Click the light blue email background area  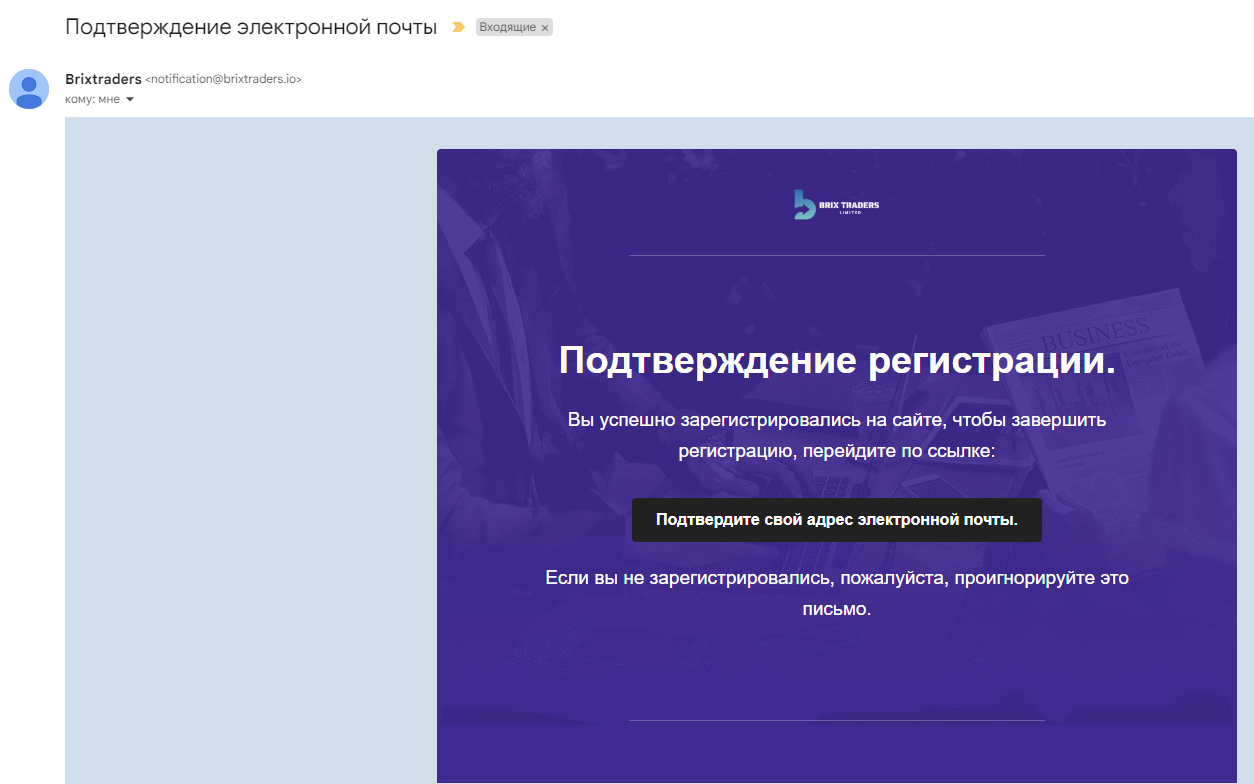pos(250,450)
